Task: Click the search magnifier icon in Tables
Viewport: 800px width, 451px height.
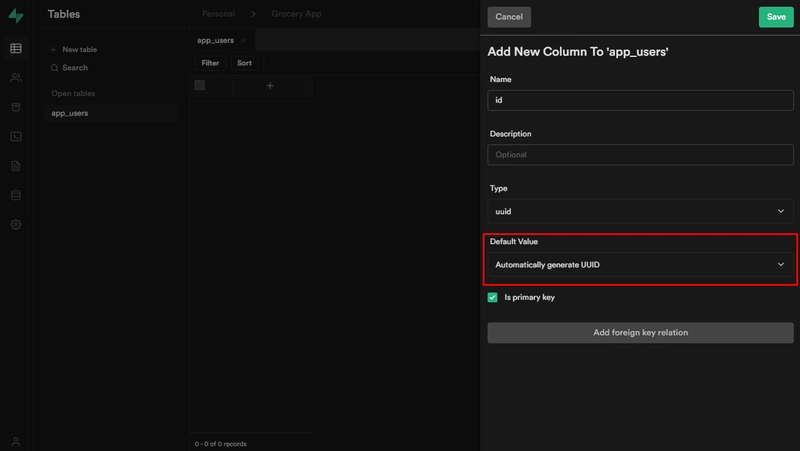Action: pyautogui.click(x=54, y=68)
